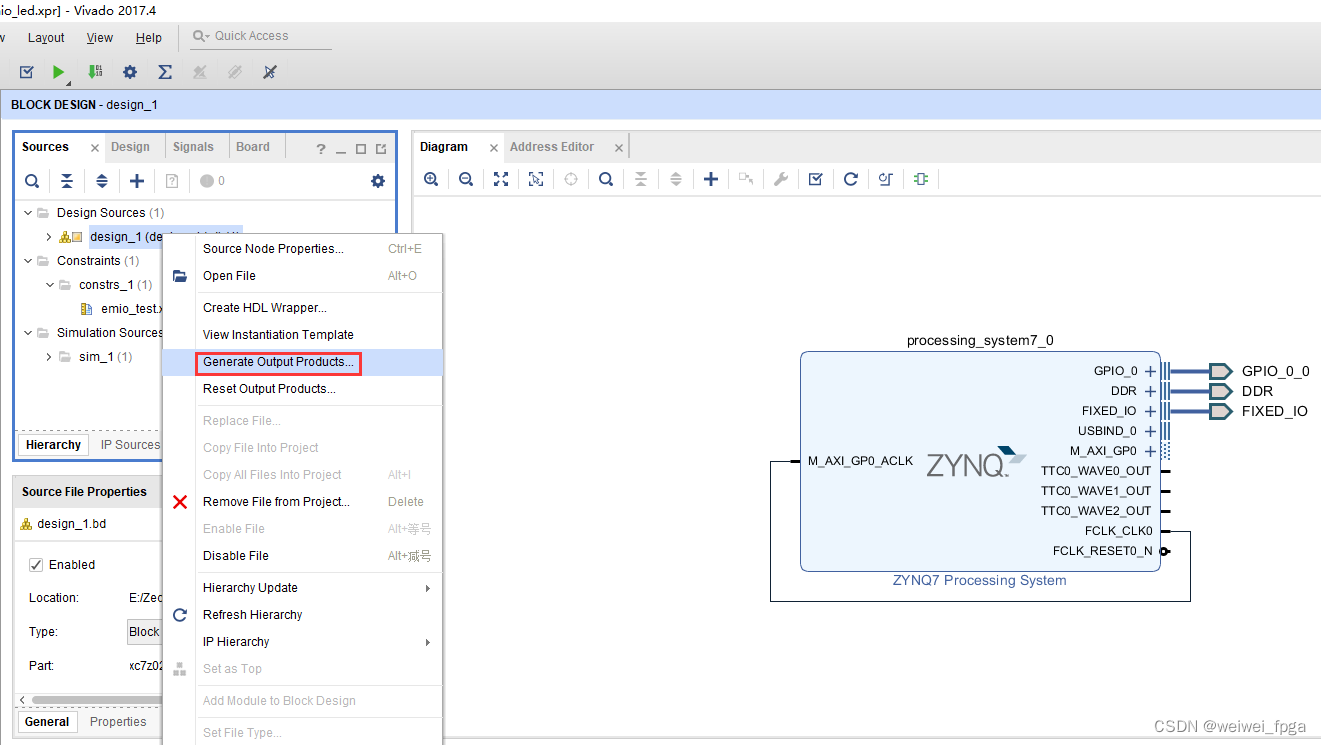Click the validate design checkmark icon in main toolbar

27,72
